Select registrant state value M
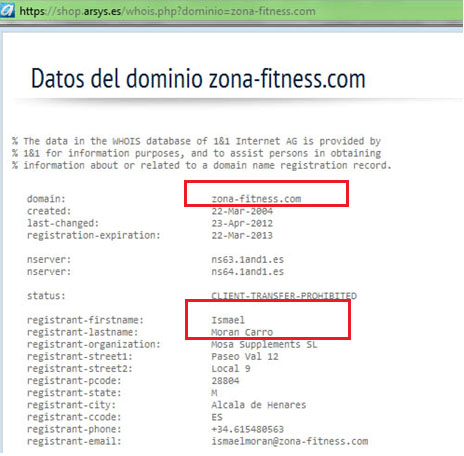464x456 pixels. 214,393
